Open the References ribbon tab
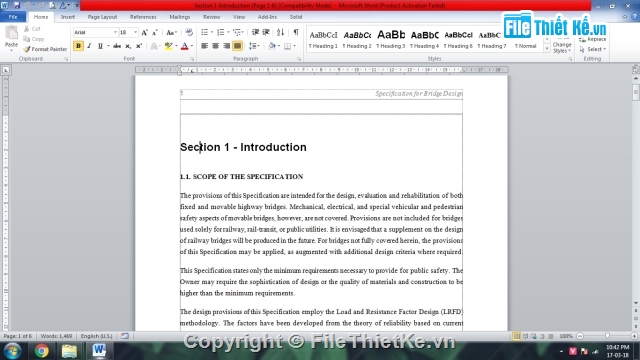Viewport: 640px width, 360px height. click(x=143, y=17)
